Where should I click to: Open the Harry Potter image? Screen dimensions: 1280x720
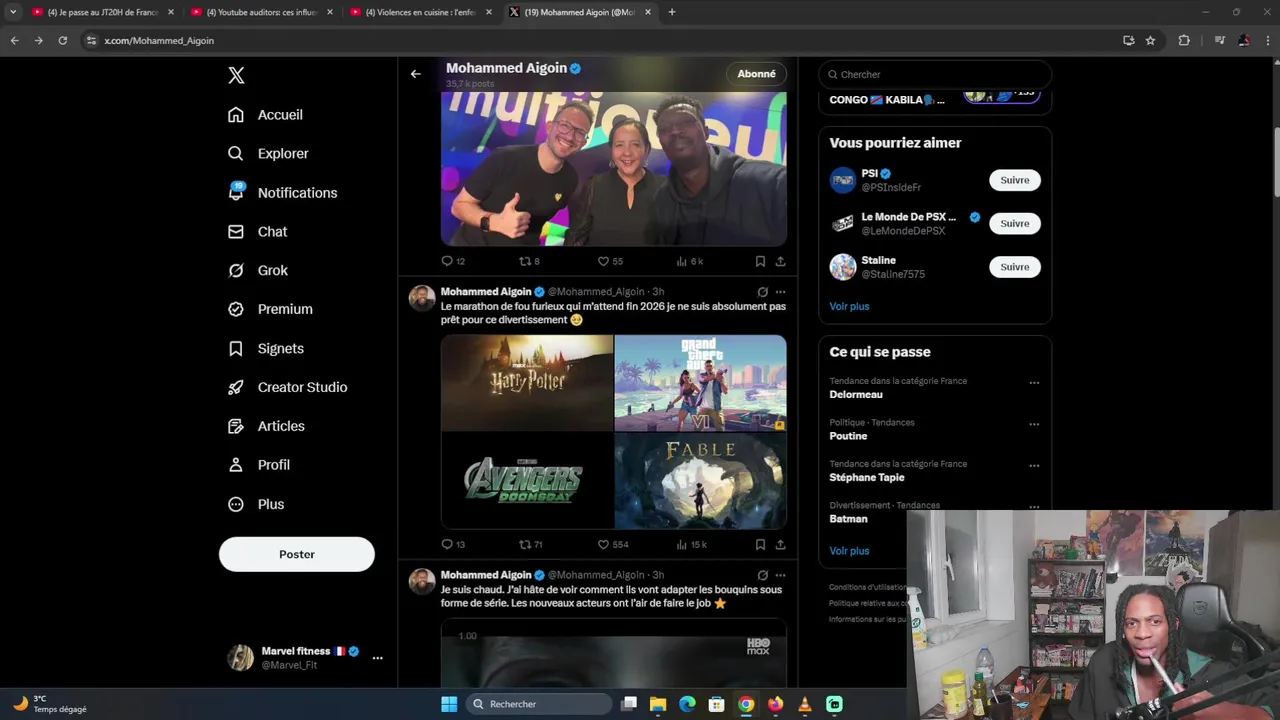[527, 383]
